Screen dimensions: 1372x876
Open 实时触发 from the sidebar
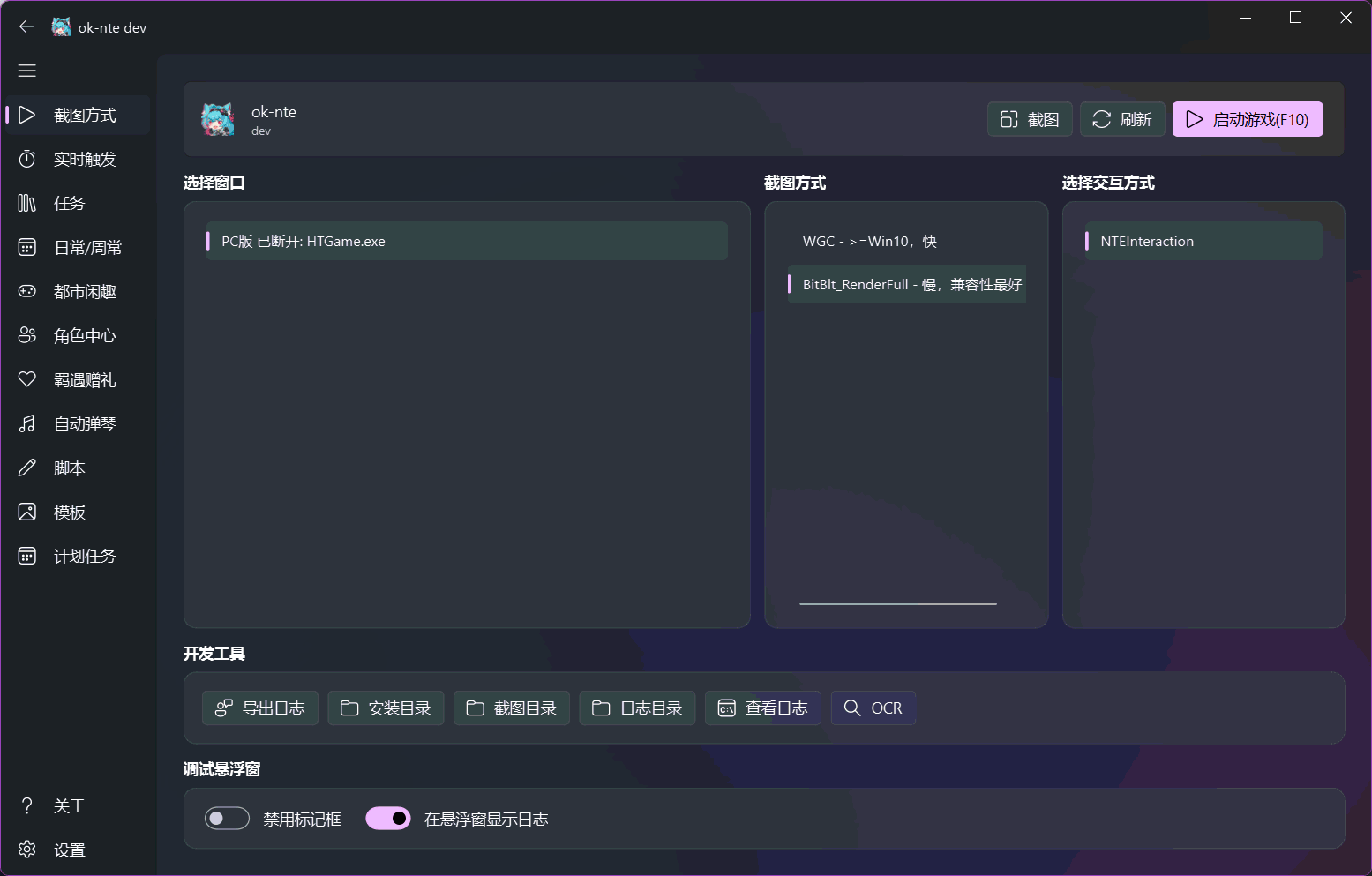[x=78, y=160]
